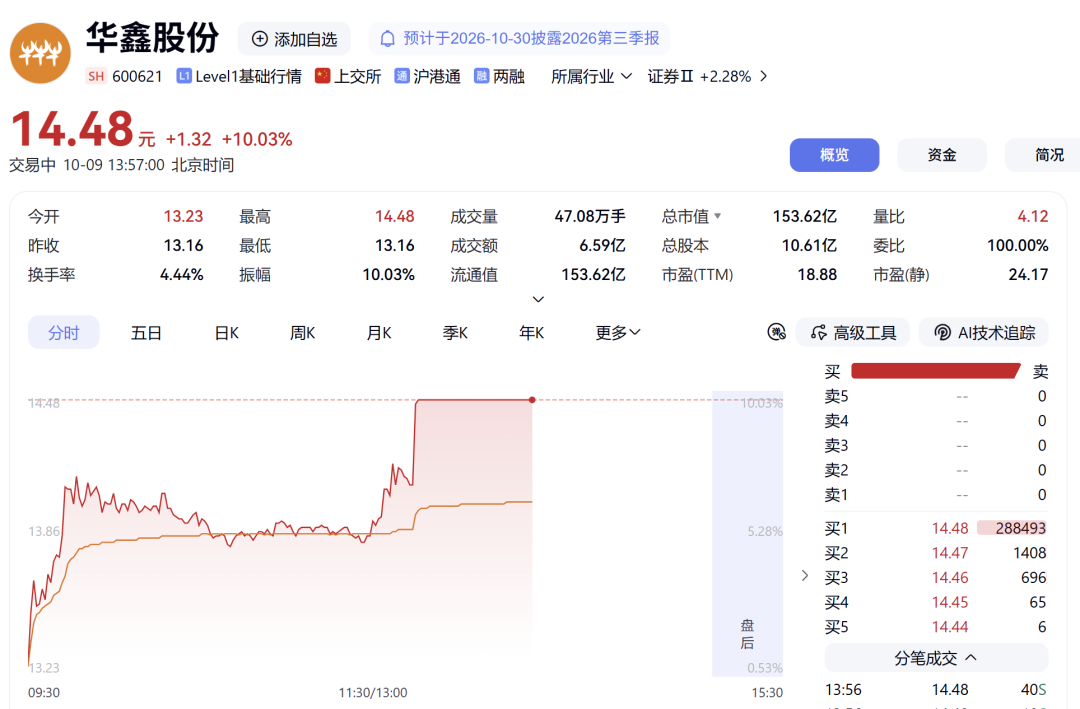Image resolution: width=1080 pixels, height=709 pixels.
Task: Click the 买2 price 14.47
Action: 950,553
